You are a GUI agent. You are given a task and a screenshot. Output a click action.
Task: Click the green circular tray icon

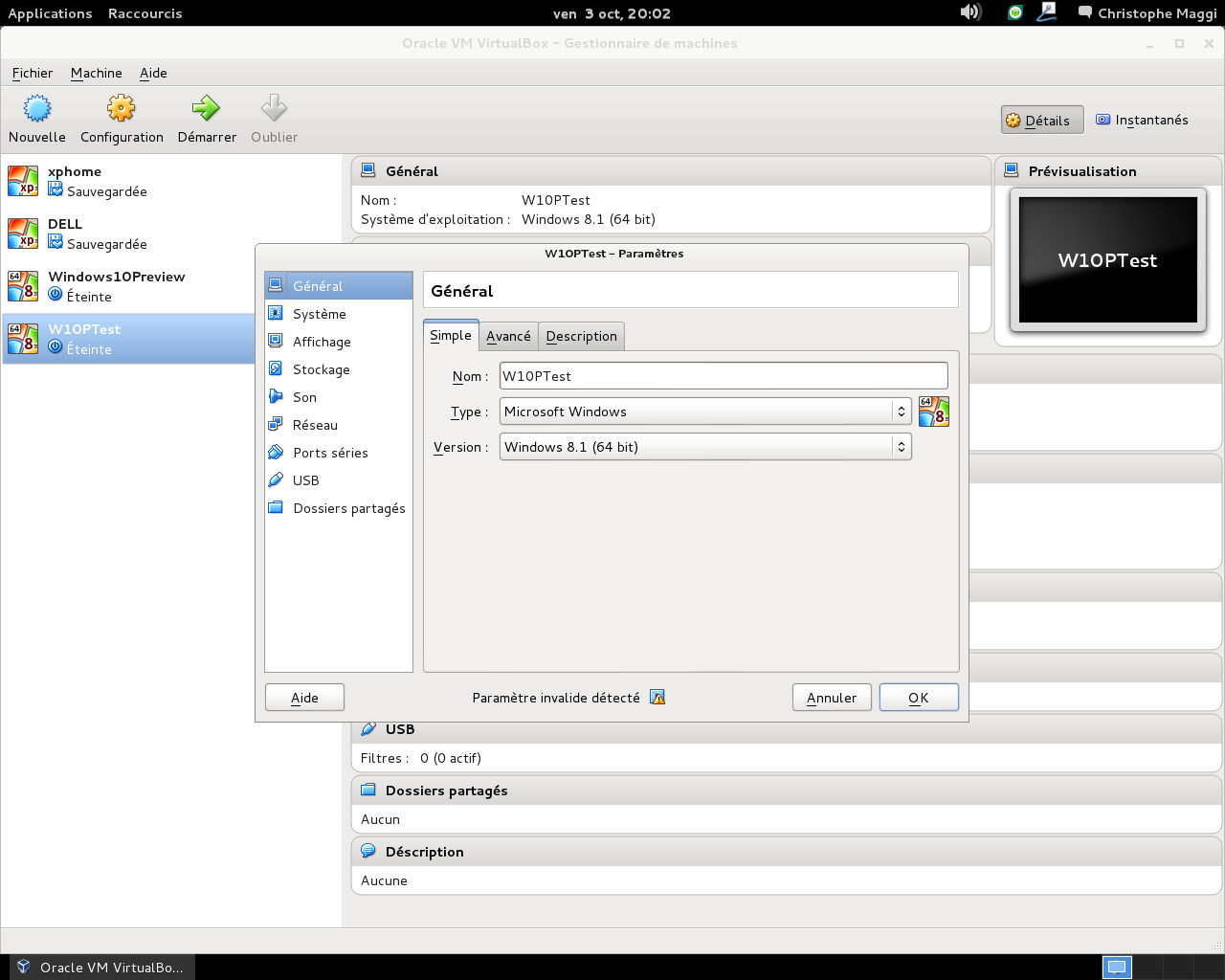point(1015,12)
